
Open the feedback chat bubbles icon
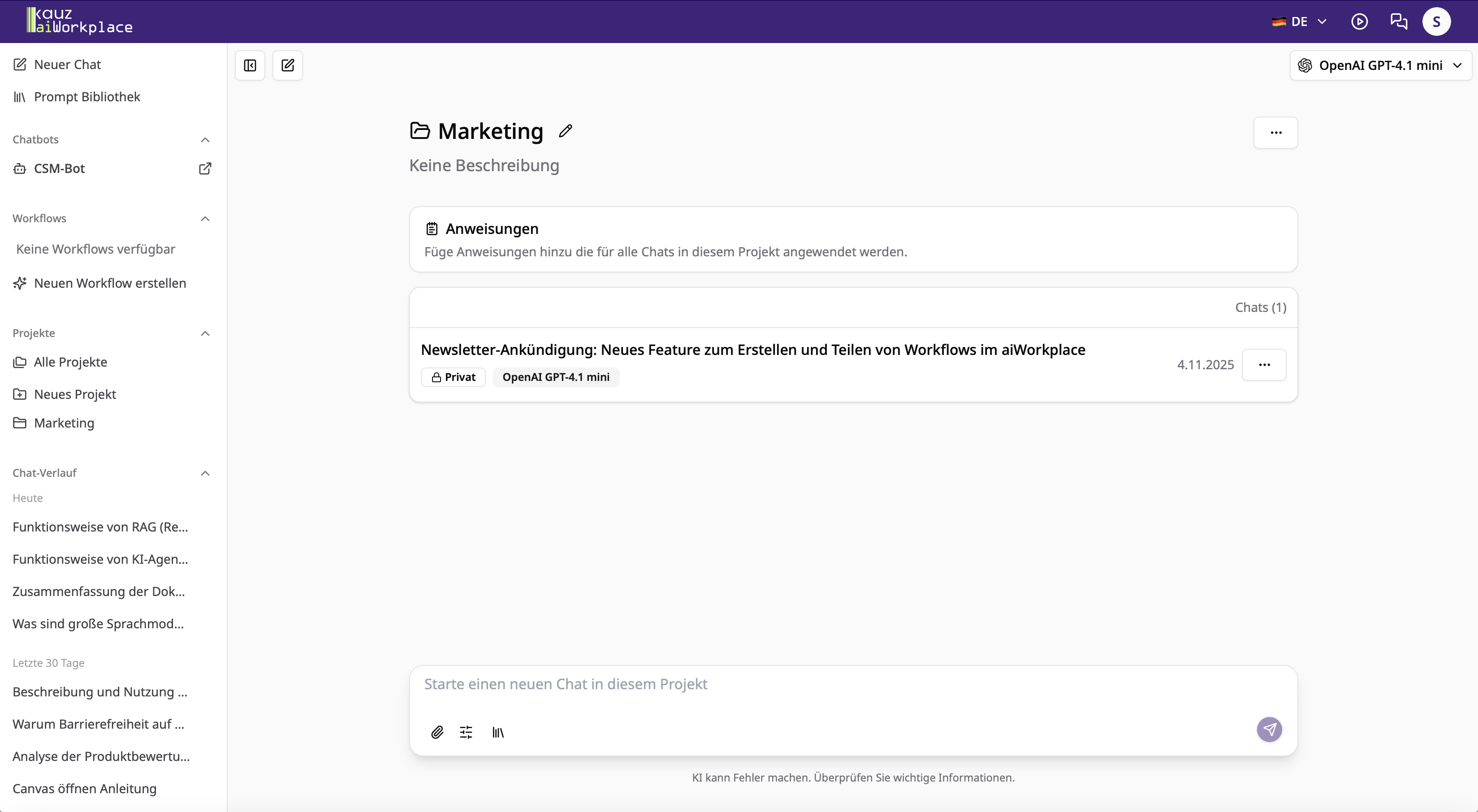click(1399, 22)
